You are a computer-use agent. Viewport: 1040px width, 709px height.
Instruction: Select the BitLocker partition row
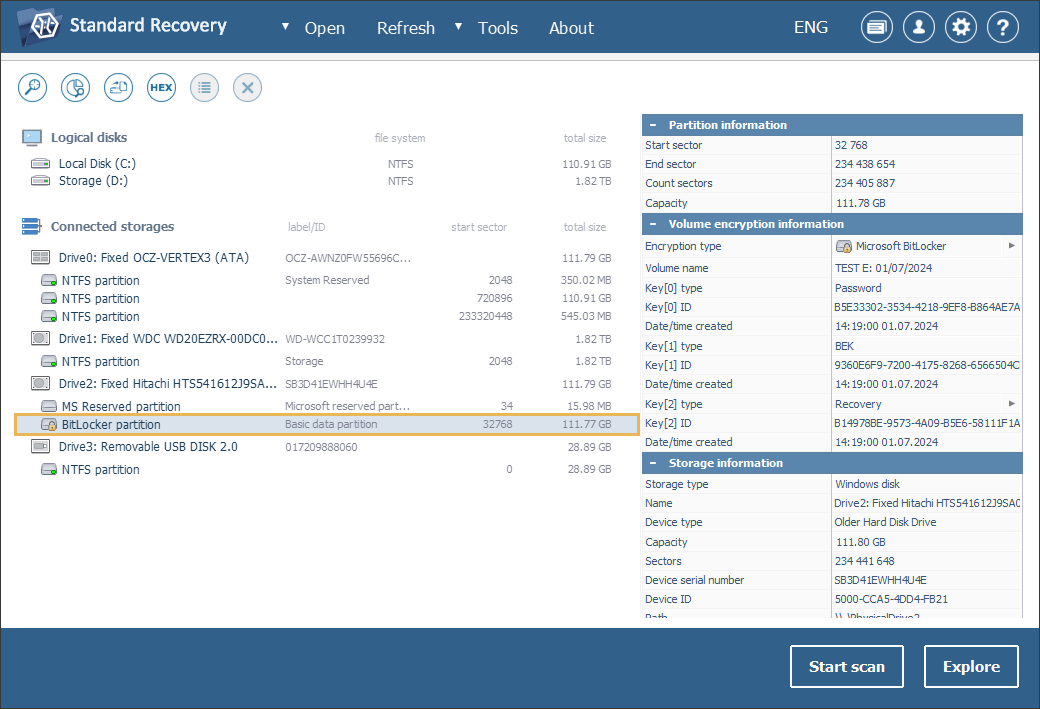(x=326, y=424)
